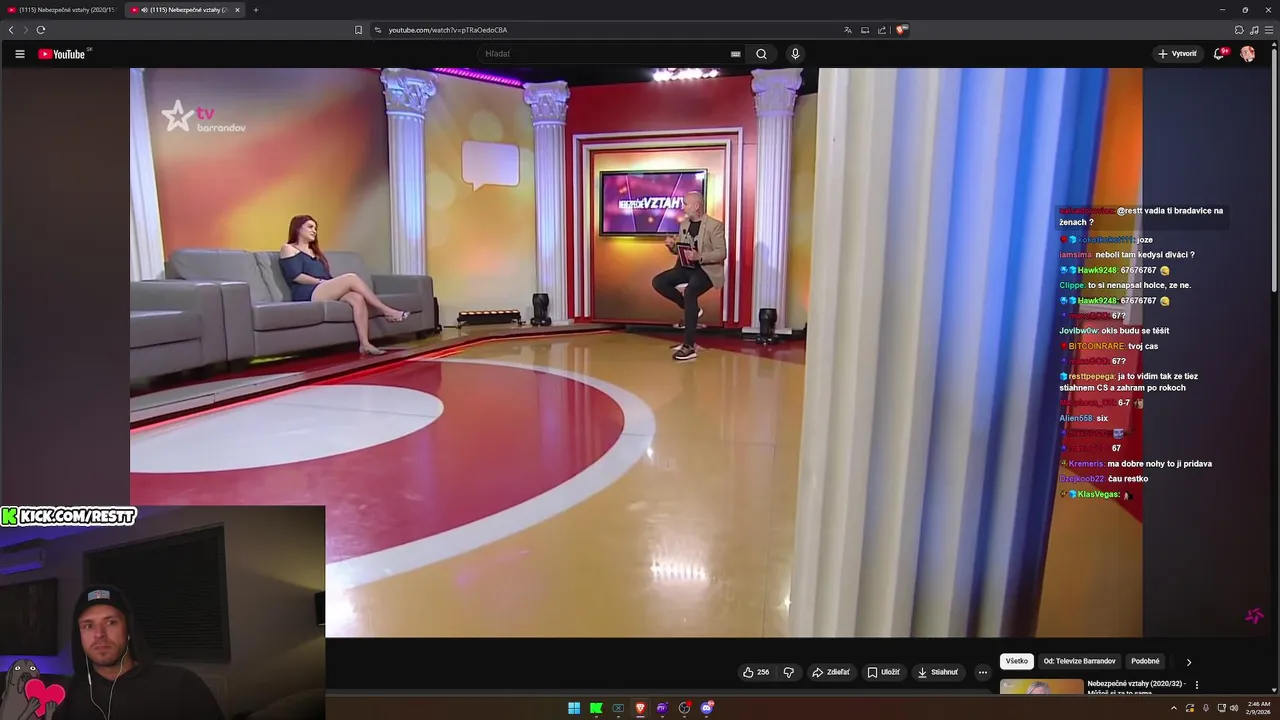
Task: Start voice search with the microphone
Action: coord(795,54)
